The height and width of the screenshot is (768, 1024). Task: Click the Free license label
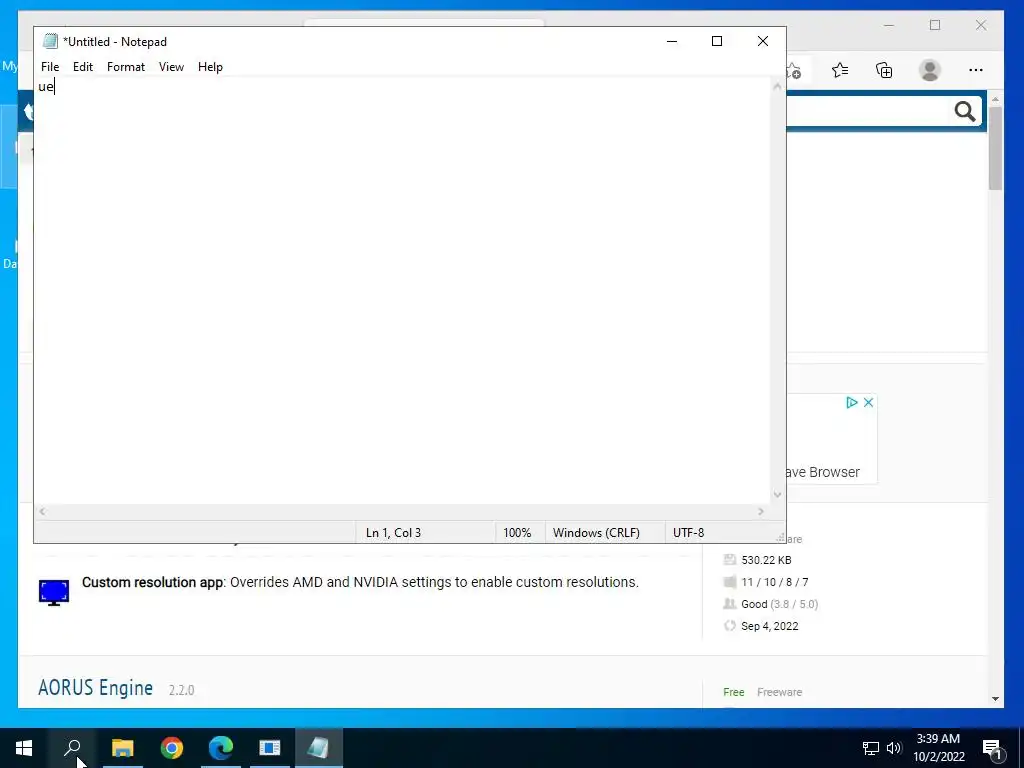pos(733,692)
